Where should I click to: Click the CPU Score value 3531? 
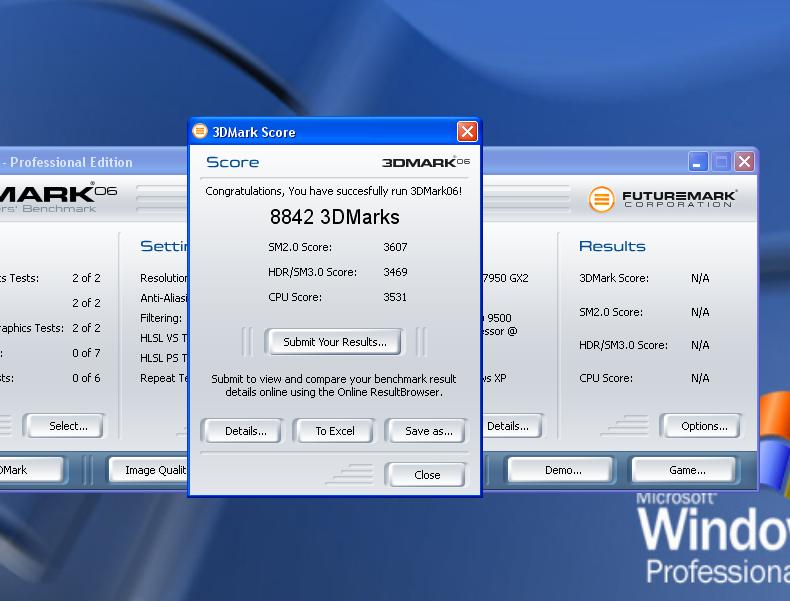pos(395,297)
